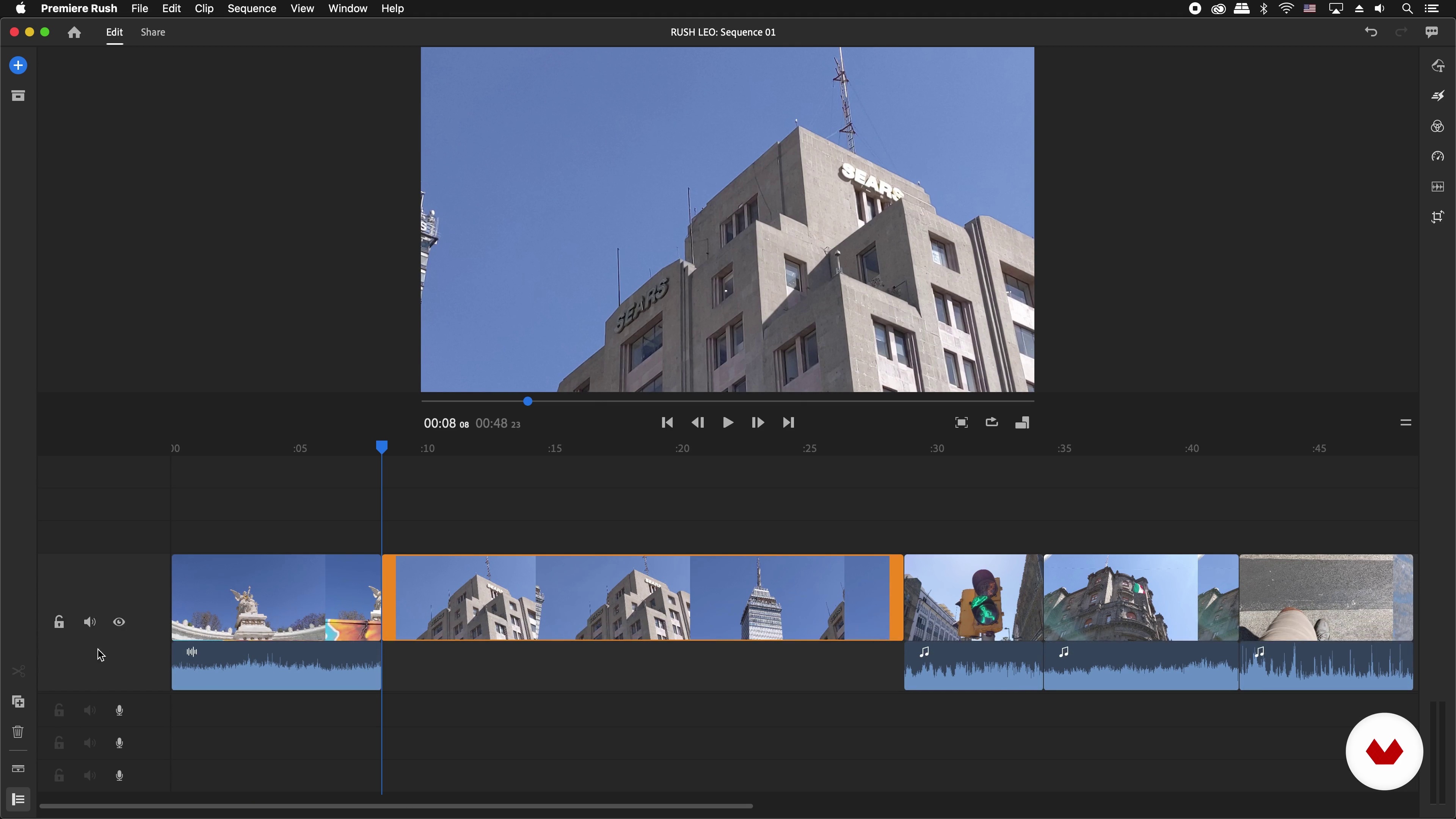The height and width of the screenshot is (819, 1456).
Task: Open the Titles panel icon
Action: (1438, 66)
